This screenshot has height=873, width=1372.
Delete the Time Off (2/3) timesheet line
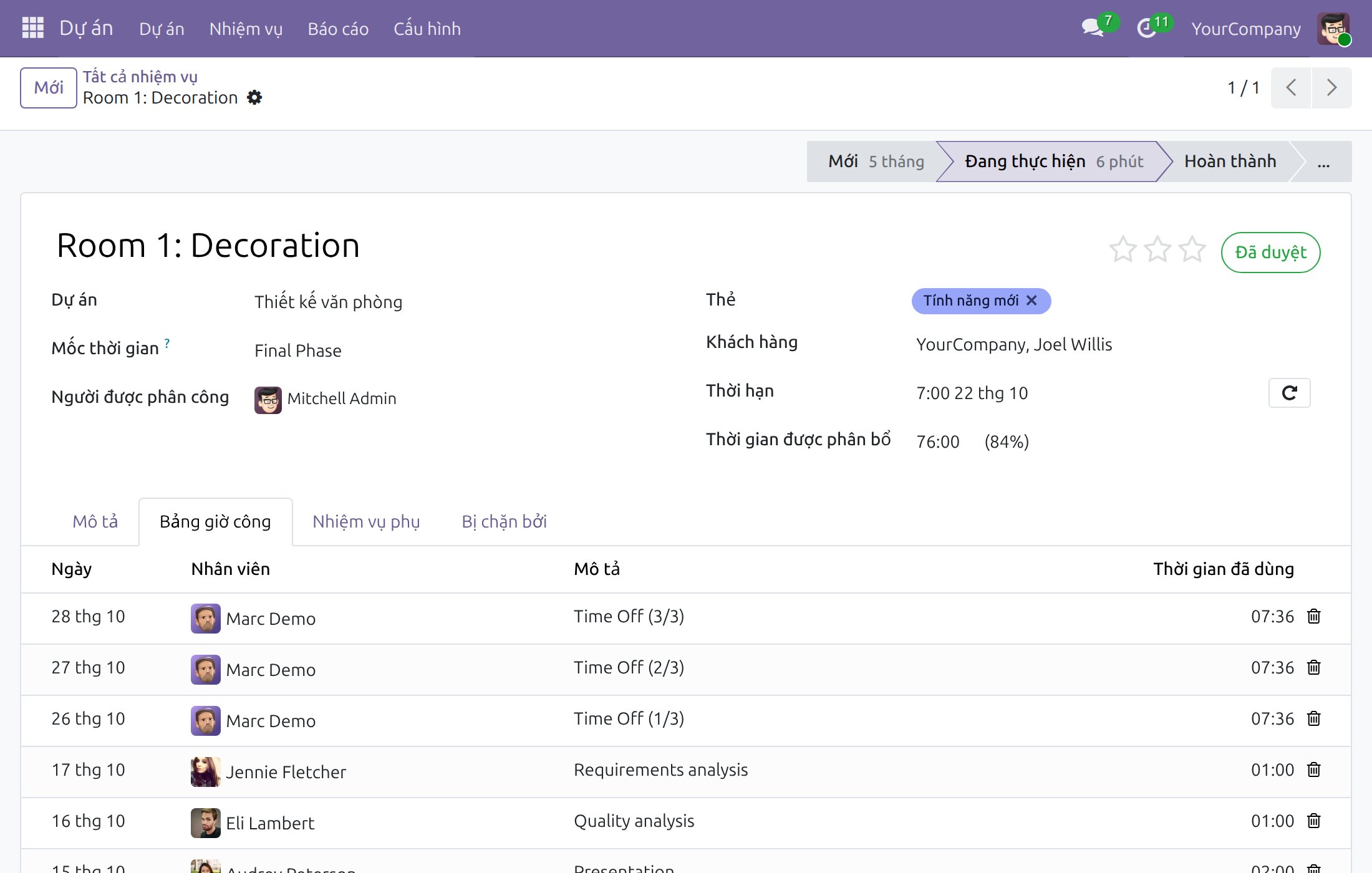click(1314, 667)
